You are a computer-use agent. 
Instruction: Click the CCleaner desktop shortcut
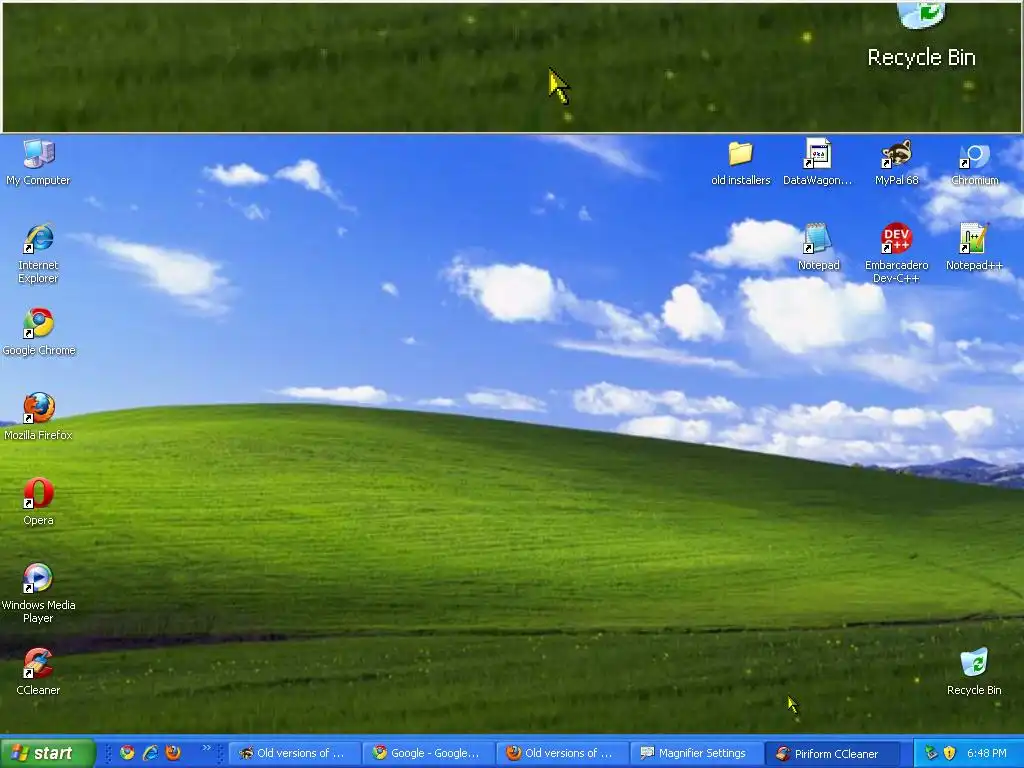pos(38,672)
